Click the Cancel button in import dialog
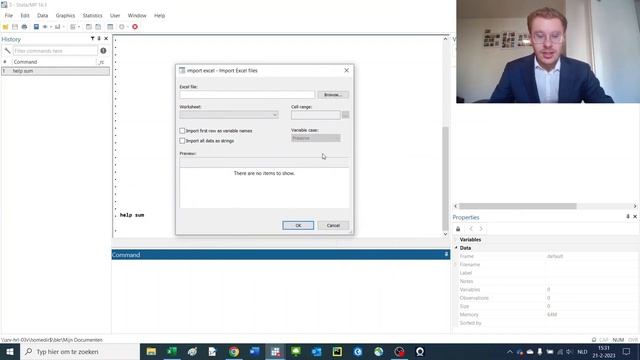This screenshot has height=360, width=640. [x=333, y=225]
